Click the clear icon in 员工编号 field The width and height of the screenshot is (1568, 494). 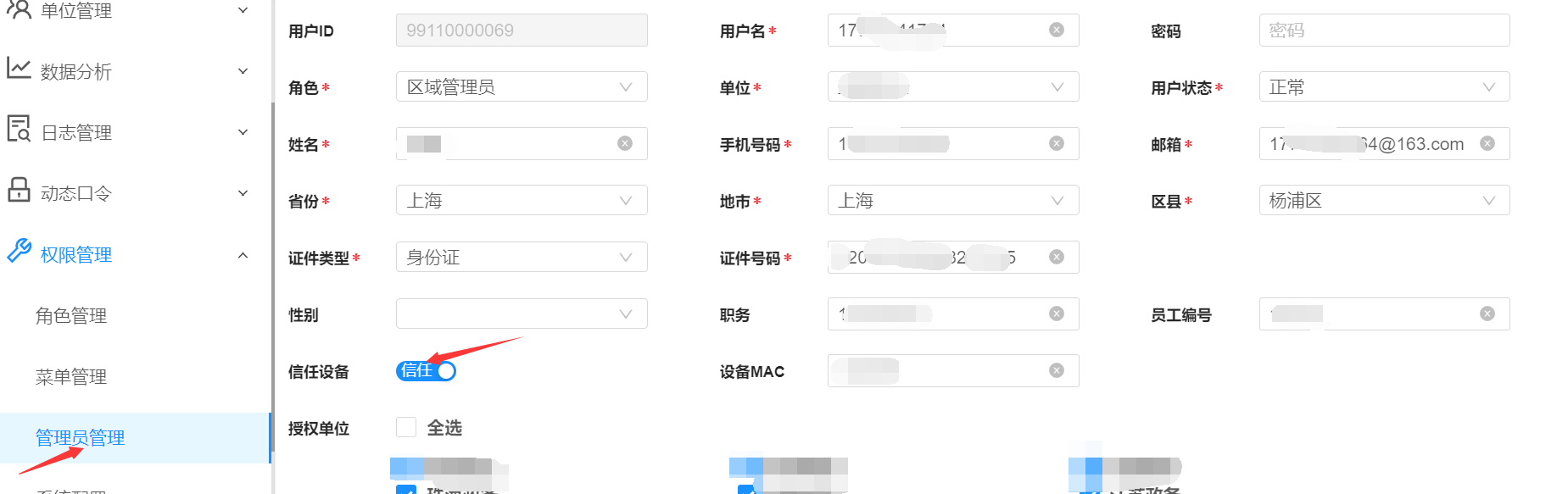[x=1487, y=314]
